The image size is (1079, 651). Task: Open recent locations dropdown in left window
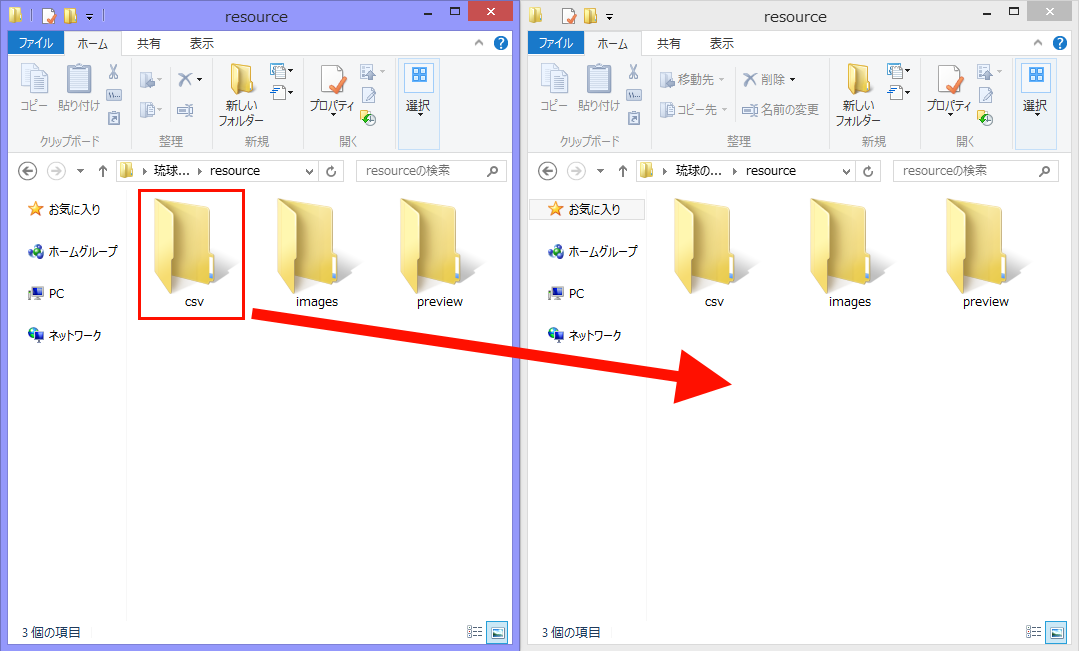click(x=81, y=171)
